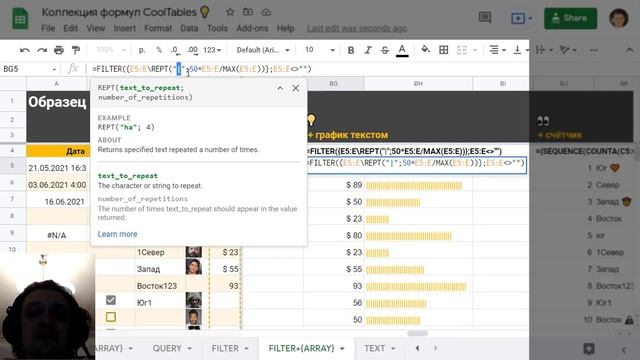The width and height of the screenshot is (640, 360).
Task: Open the Tools menu
Action: [217, 29]
